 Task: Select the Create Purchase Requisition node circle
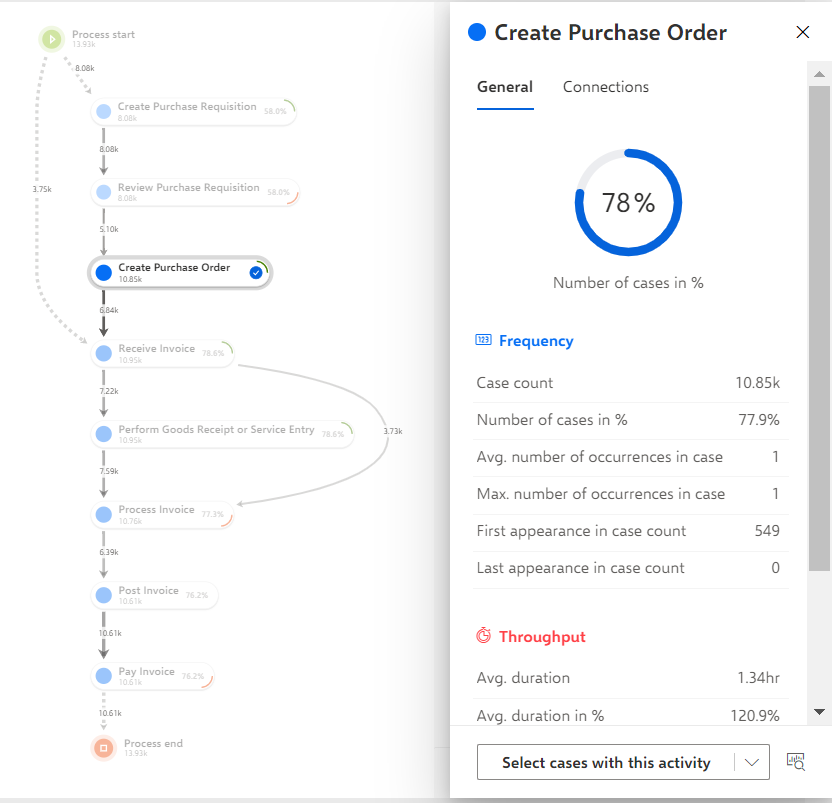click(103, 111)
